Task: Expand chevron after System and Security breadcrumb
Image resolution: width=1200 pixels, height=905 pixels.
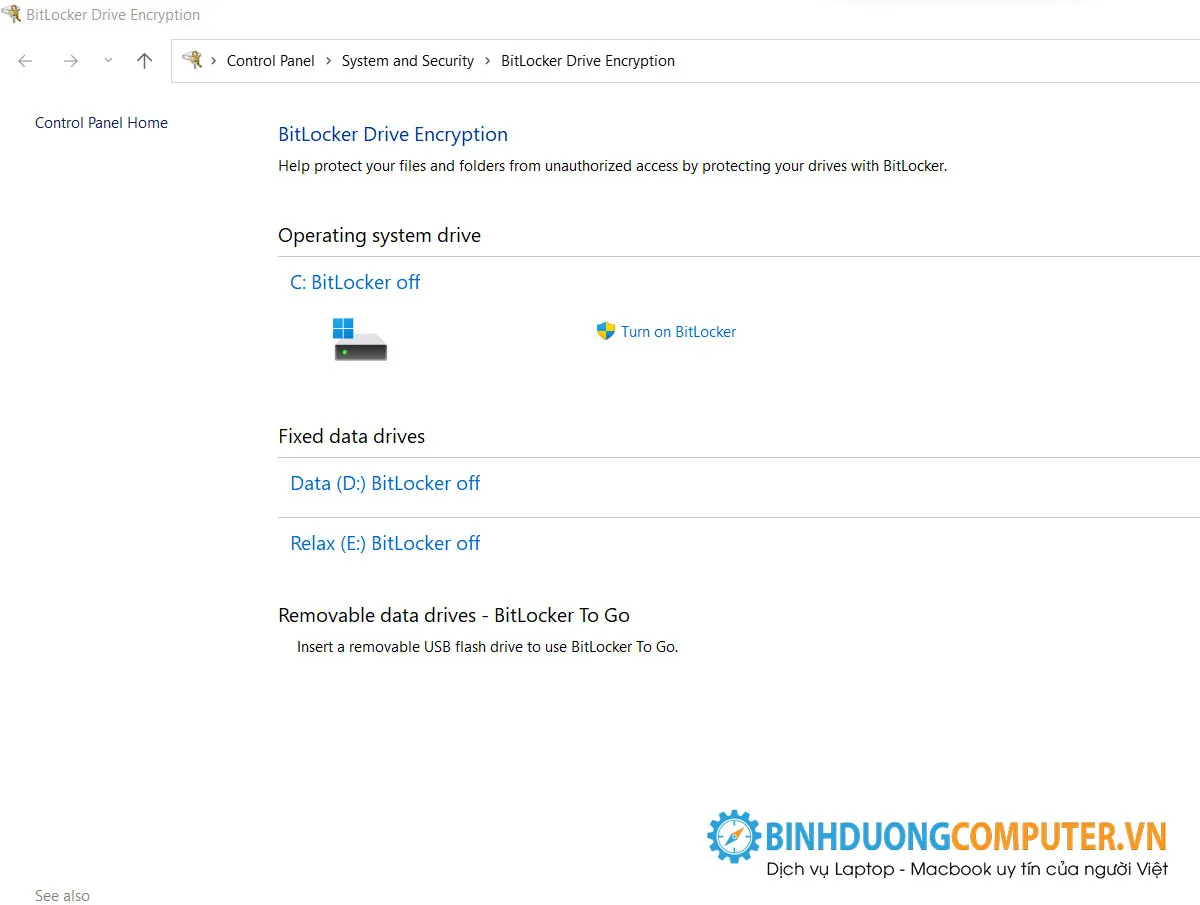Action: [x=488, y=61]
